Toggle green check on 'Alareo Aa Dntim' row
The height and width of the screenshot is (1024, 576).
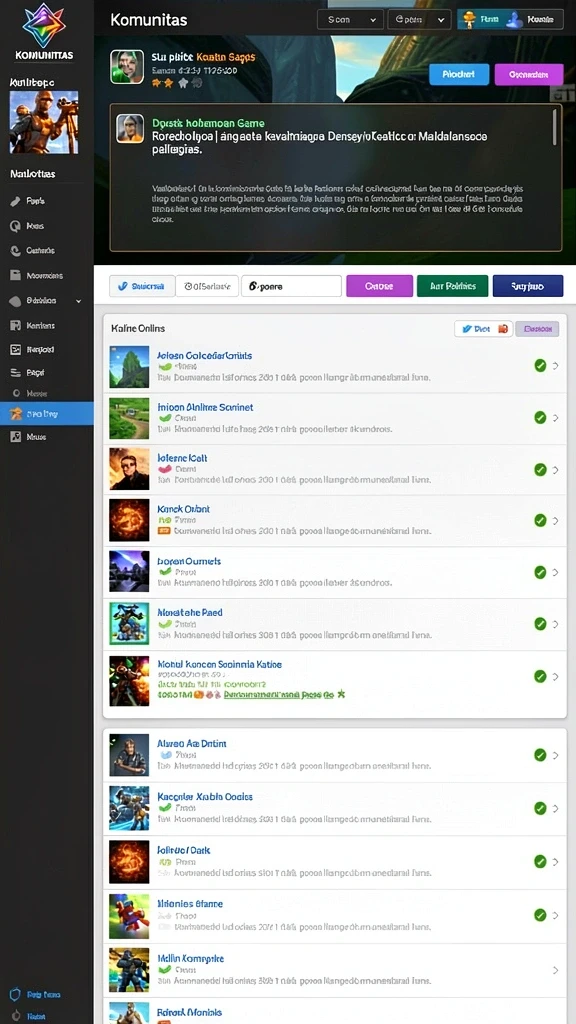pyautogui.click(x=540, y=755)
